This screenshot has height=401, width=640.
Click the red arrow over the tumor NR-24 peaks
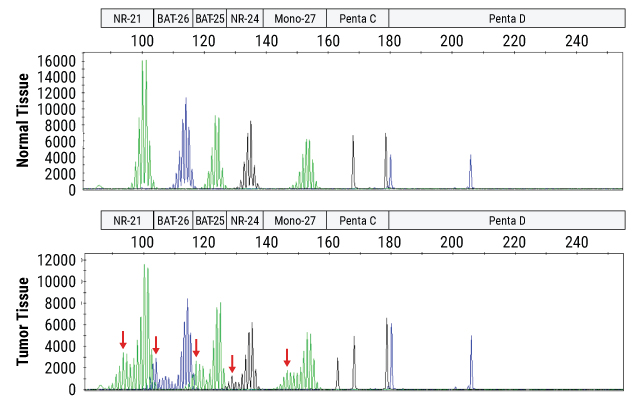point(232,363)
